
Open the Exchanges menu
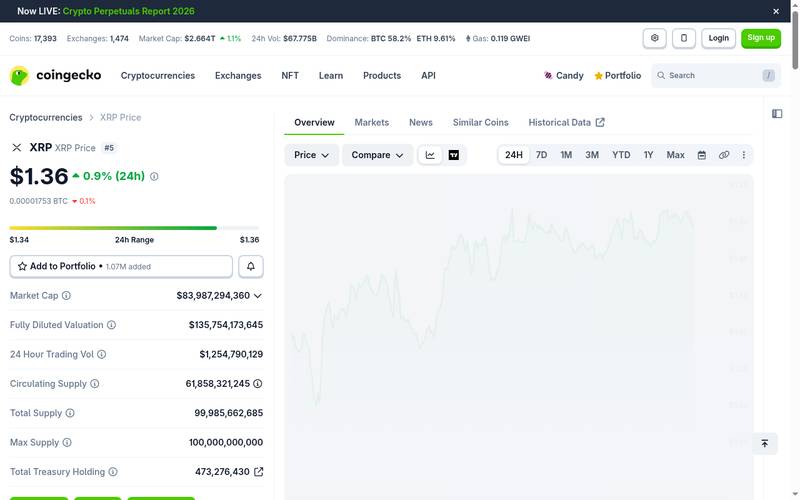(238, 76)
